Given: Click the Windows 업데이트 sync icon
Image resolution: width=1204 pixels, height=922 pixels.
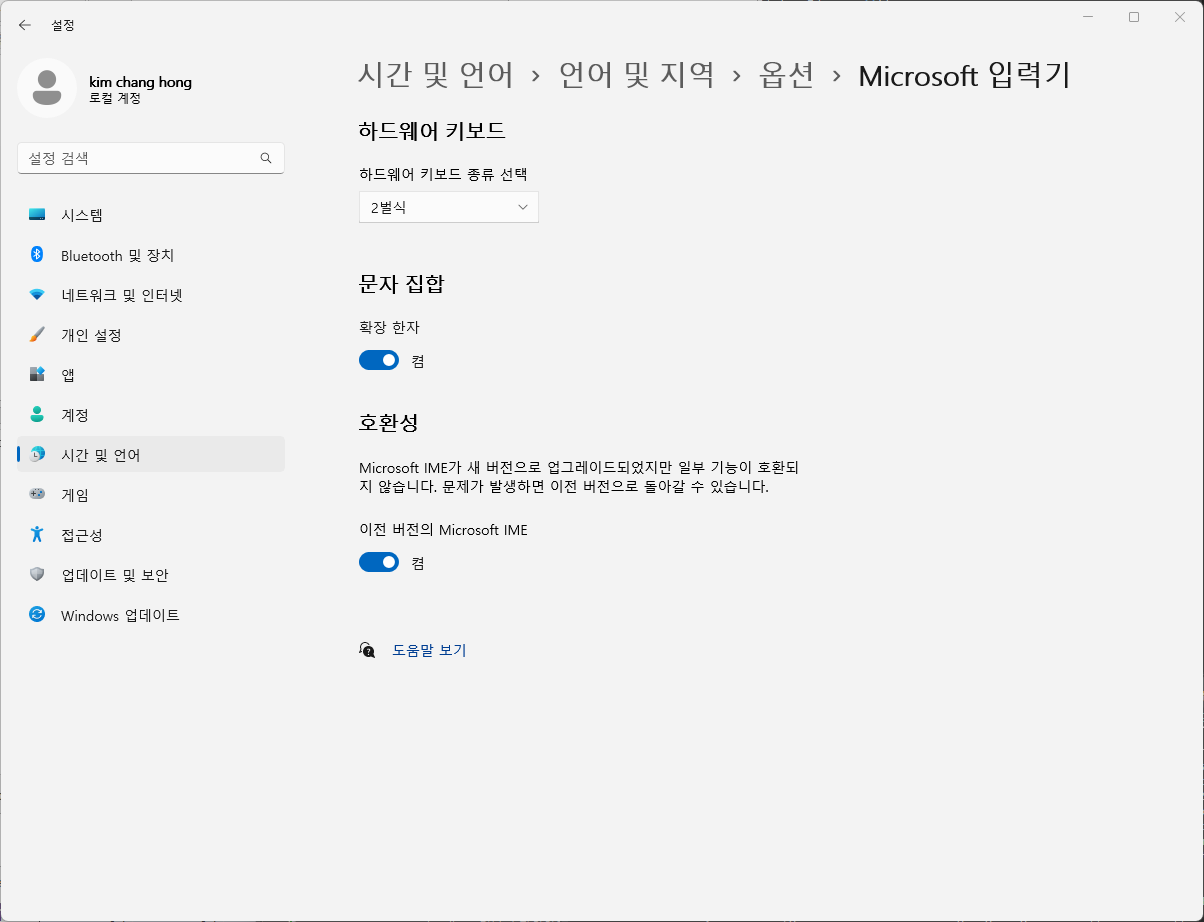Looking at the screenshot, I should pos(37,615).
